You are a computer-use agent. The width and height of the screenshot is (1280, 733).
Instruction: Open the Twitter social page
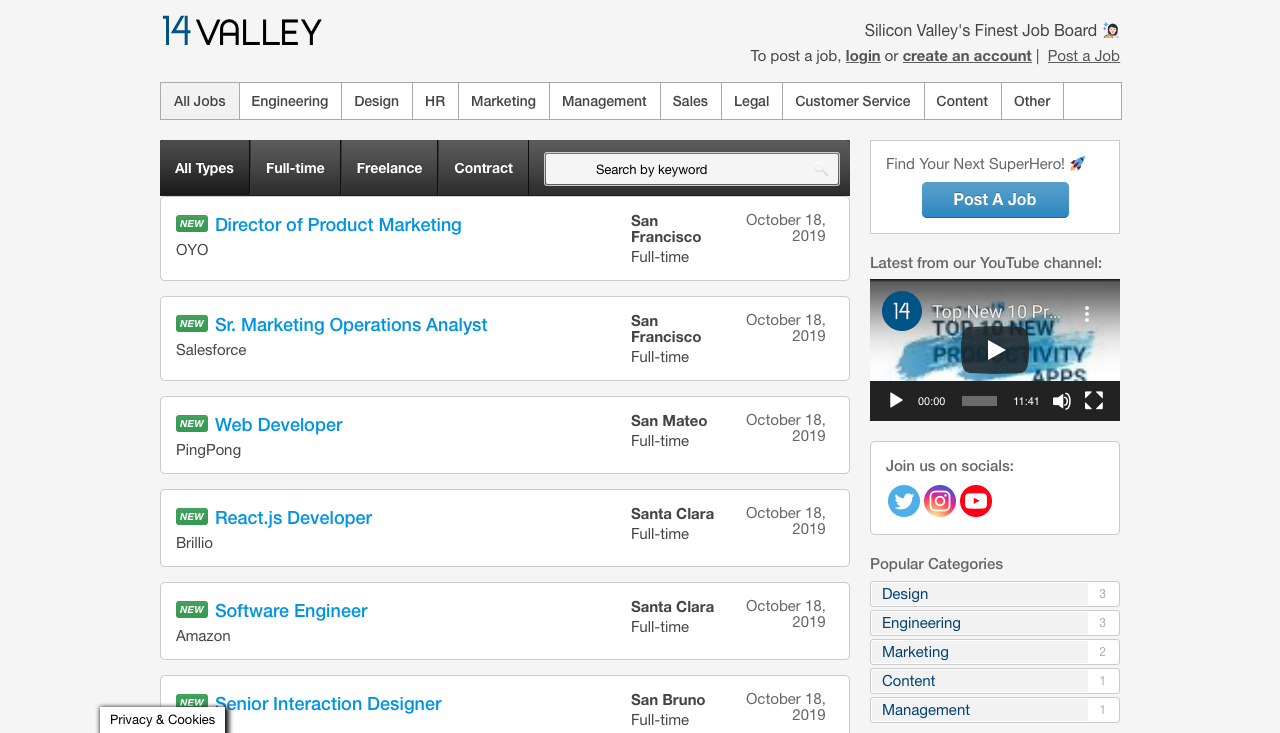(x=903, y=500)
